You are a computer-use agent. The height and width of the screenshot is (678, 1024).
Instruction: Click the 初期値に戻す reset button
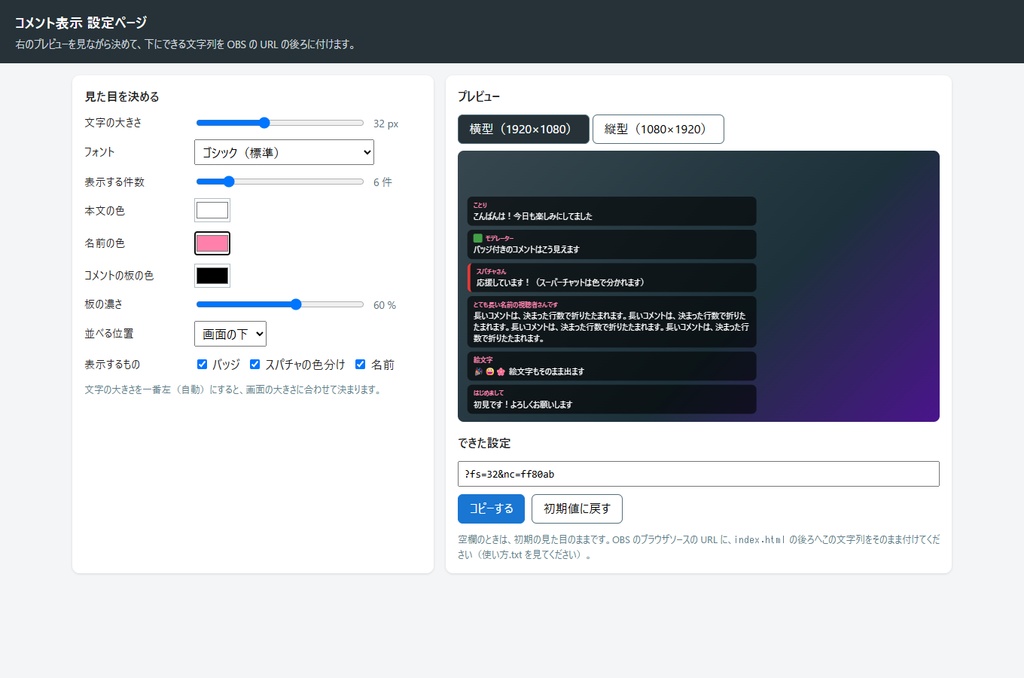click(577, 509)
